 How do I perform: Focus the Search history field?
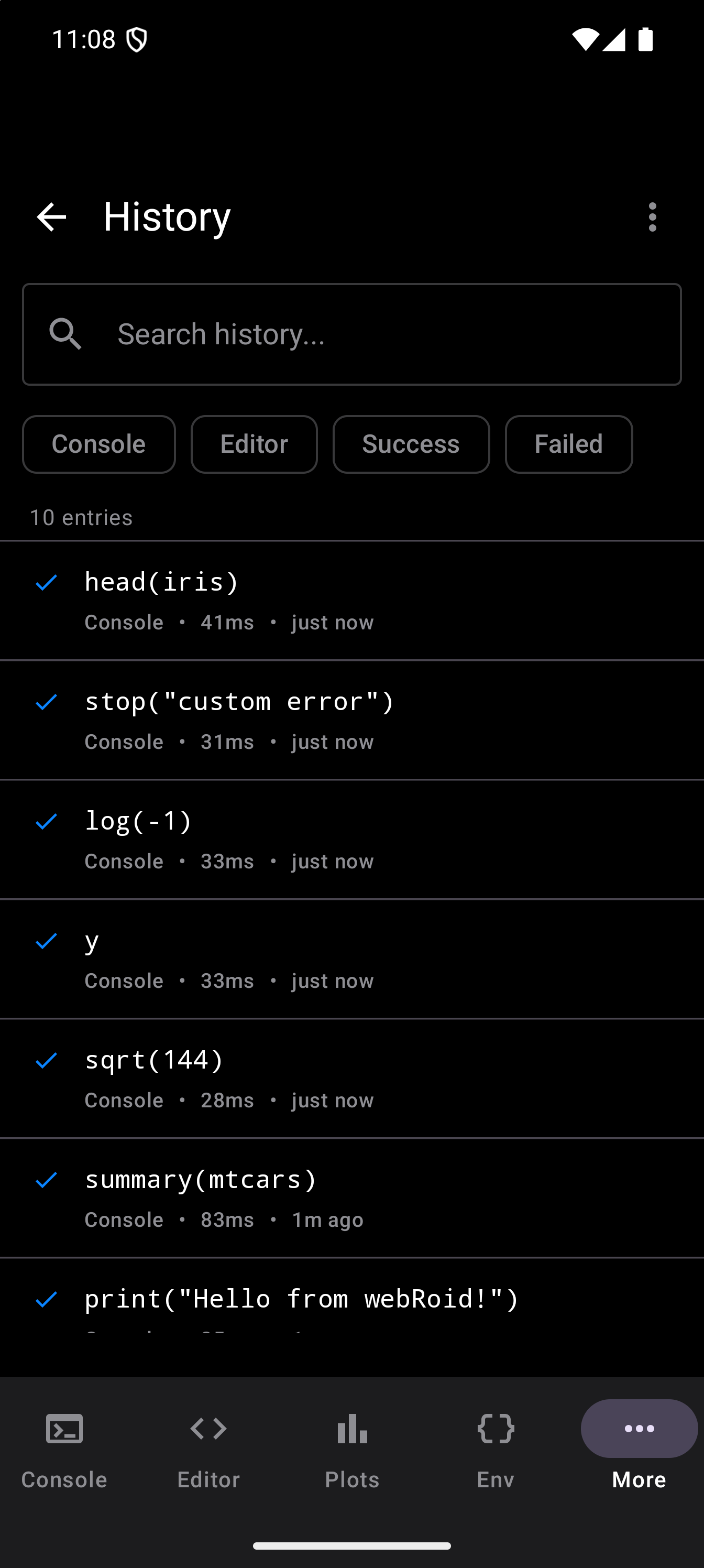pos(389,334)
